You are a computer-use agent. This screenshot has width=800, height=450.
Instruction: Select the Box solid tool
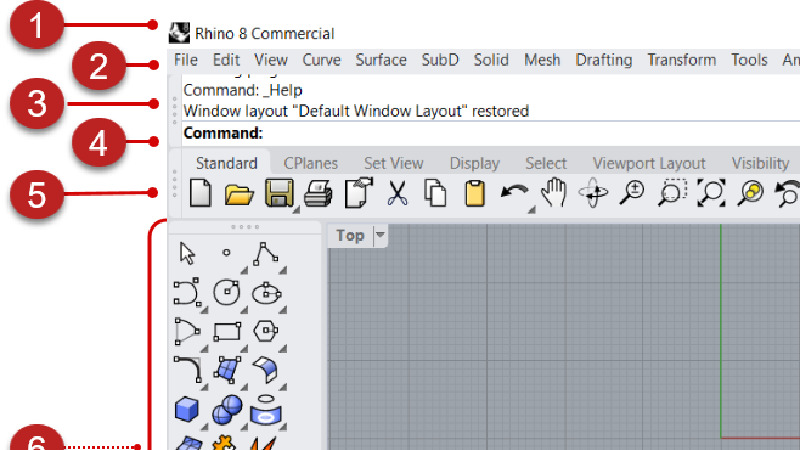187,410
